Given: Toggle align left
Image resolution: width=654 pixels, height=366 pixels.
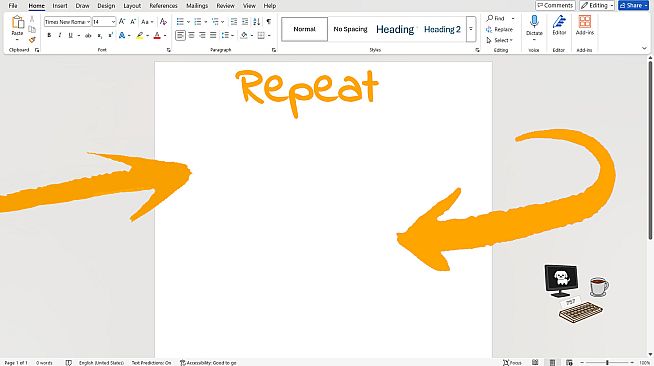Looking at the screenshot, I should pos(180,35).
